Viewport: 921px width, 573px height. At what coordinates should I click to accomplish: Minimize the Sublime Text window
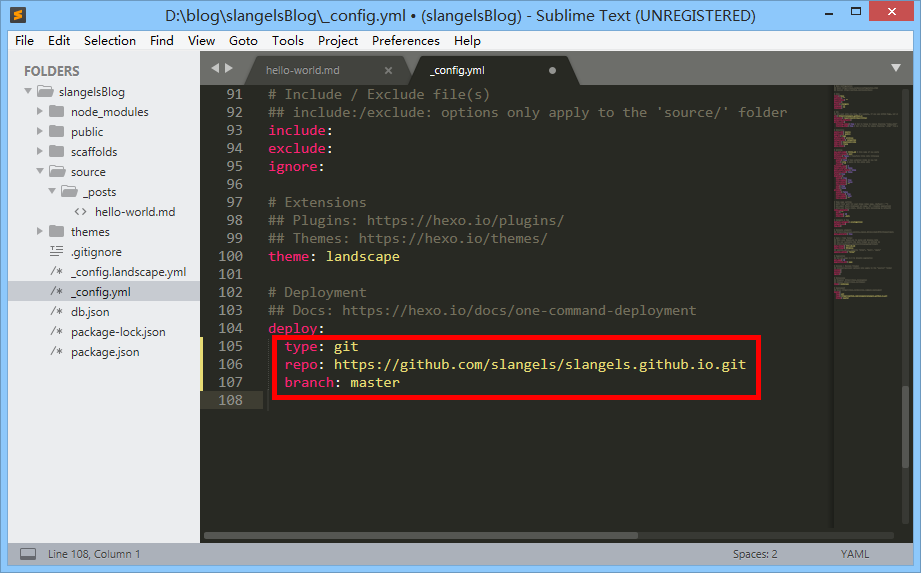pyautogui.click(x=829, y=13)
